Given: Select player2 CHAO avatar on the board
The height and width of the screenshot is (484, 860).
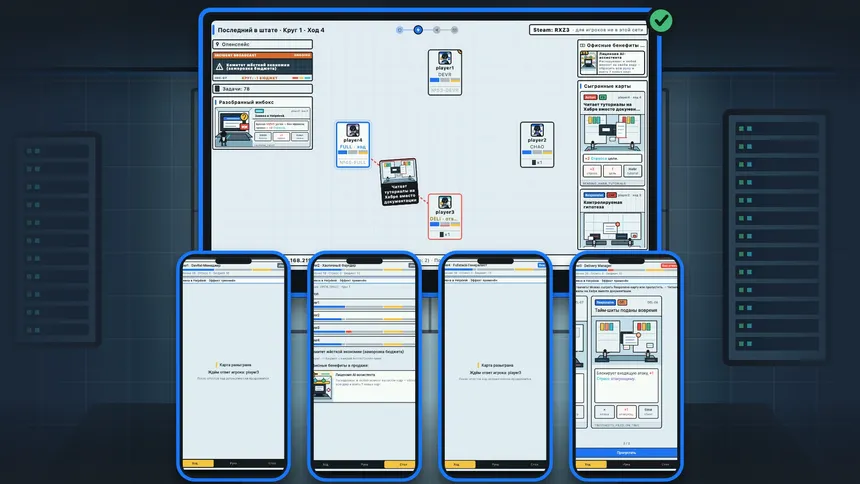Looking at the screenshot, I should pyautogui.click(x=537, y=131).
